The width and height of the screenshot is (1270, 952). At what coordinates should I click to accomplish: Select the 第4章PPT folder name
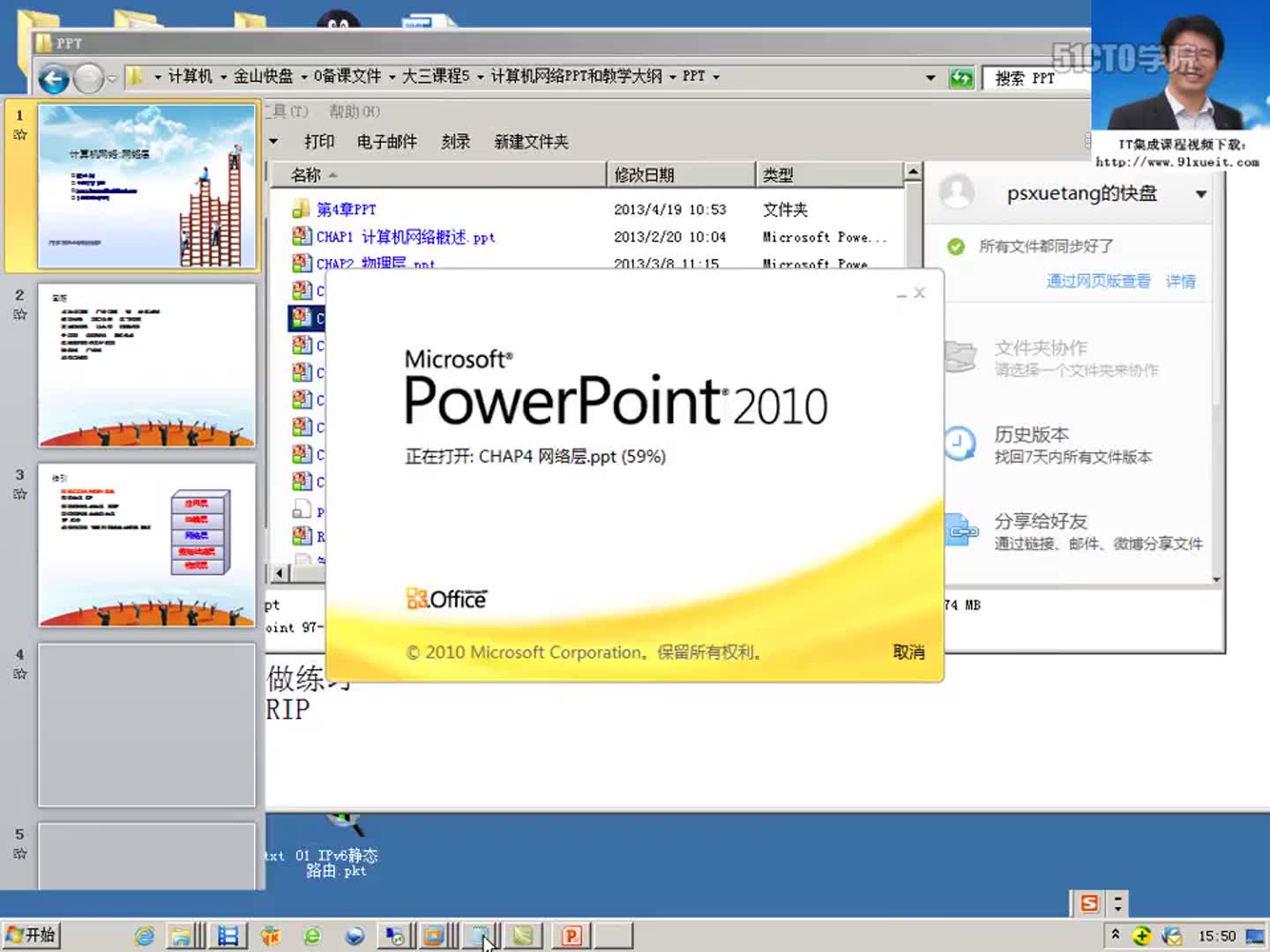tap(346, 210)
